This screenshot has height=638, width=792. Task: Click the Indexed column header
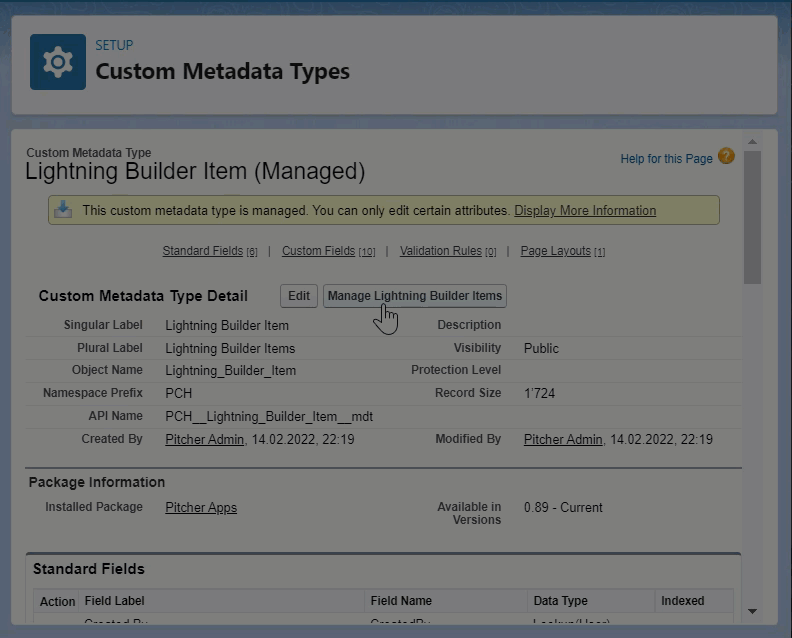682,601
